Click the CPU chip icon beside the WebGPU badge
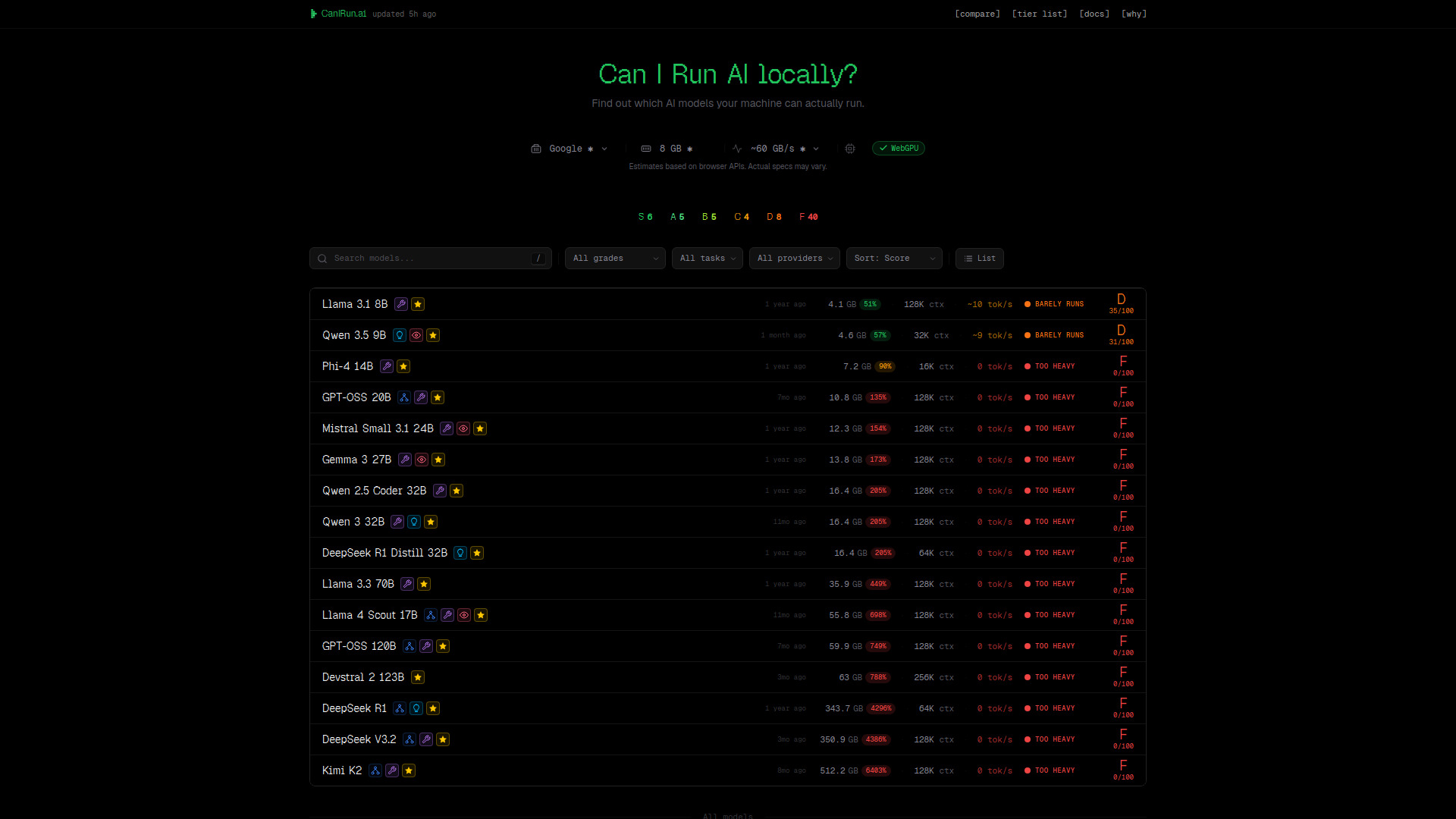The width and height of the screenshot is (1456, 819). [850, 149]
